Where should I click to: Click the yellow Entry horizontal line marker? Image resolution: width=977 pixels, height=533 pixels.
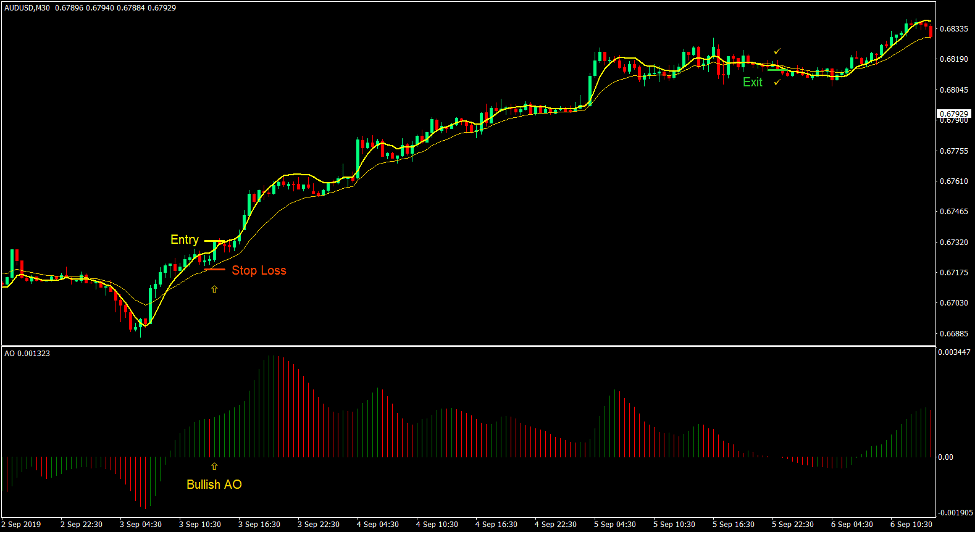215,241
